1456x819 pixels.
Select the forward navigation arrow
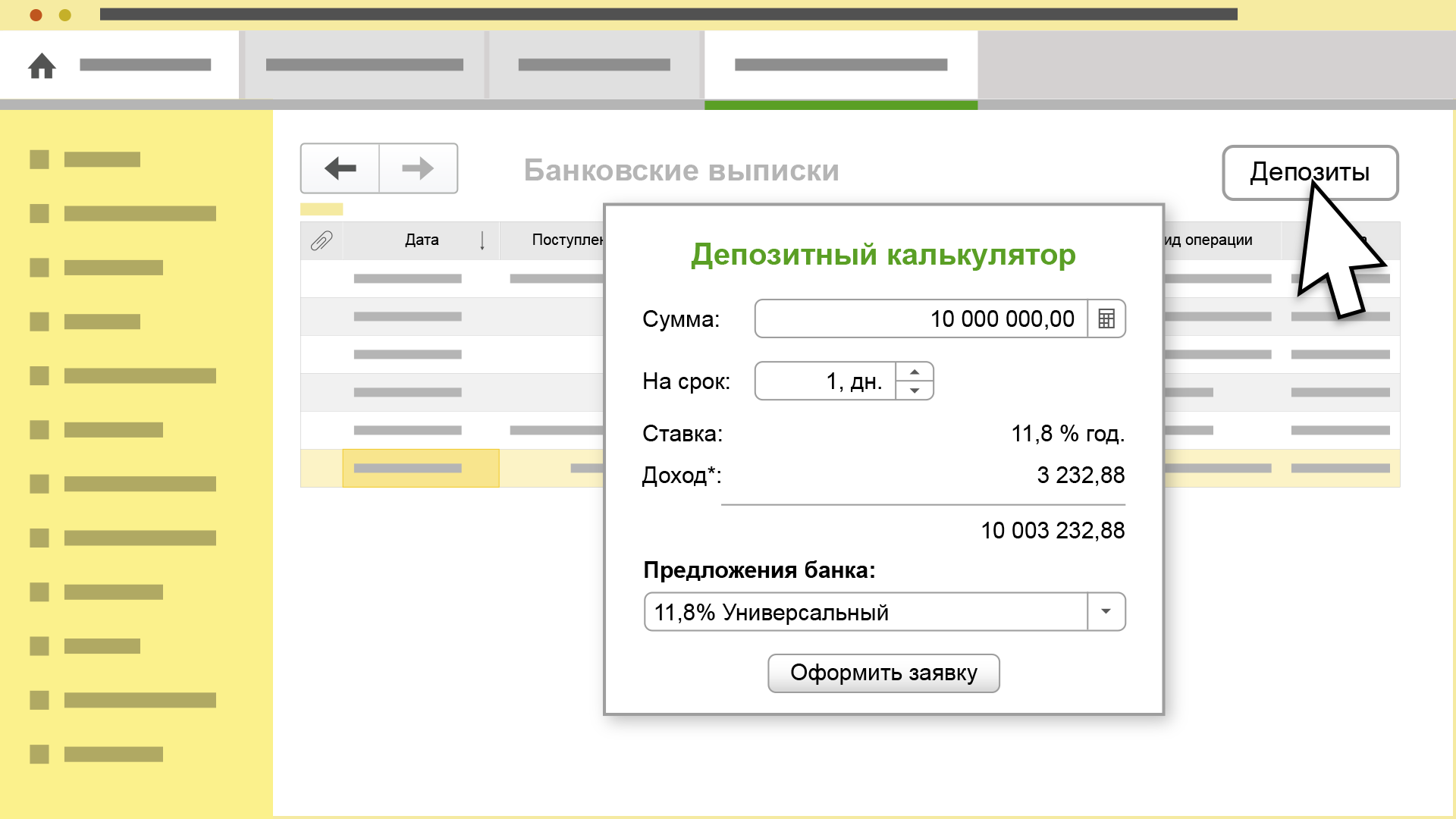coord(418,168)
